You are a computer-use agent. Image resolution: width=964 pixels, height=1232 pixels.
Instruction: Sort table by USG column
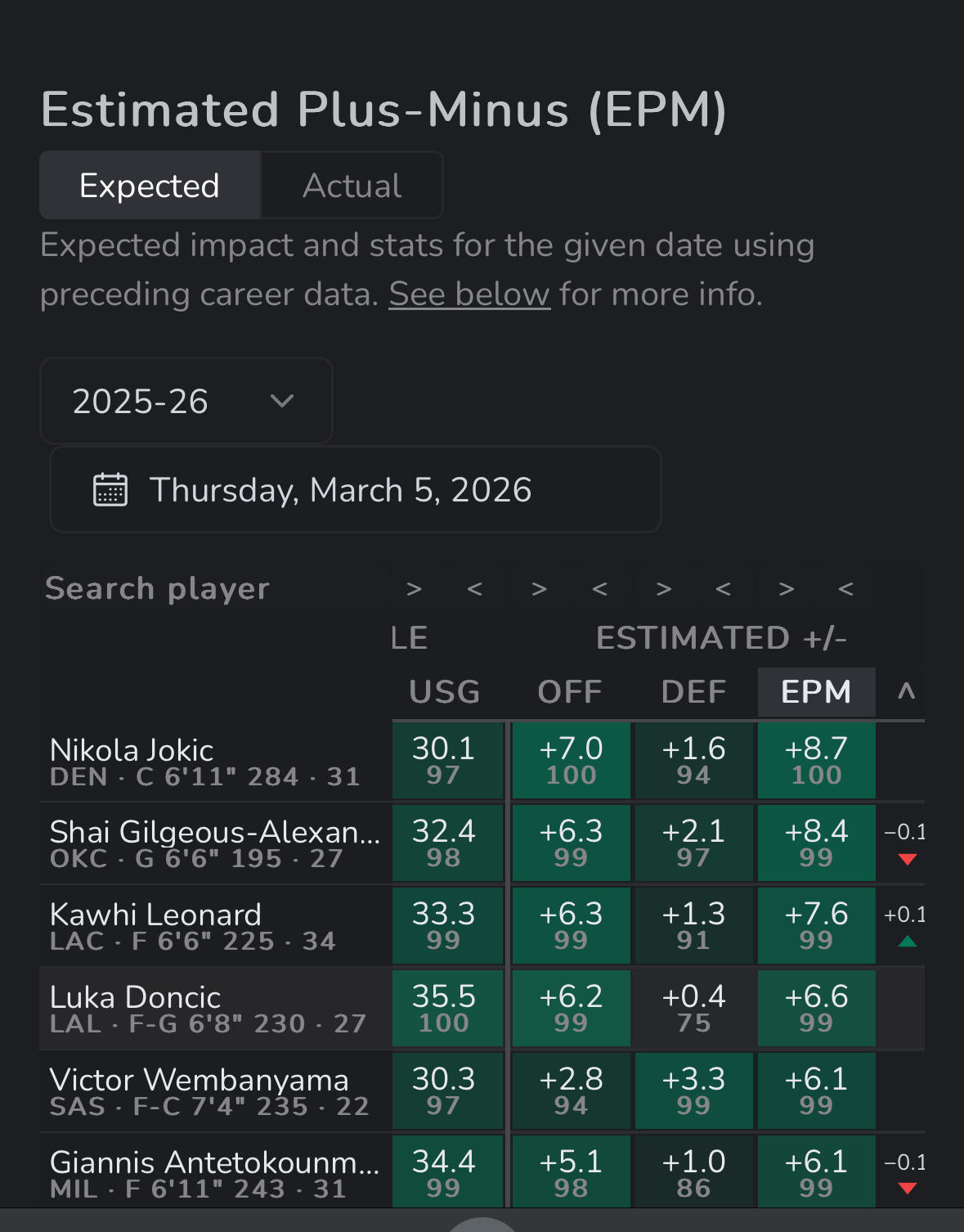(x=444, y=692)
